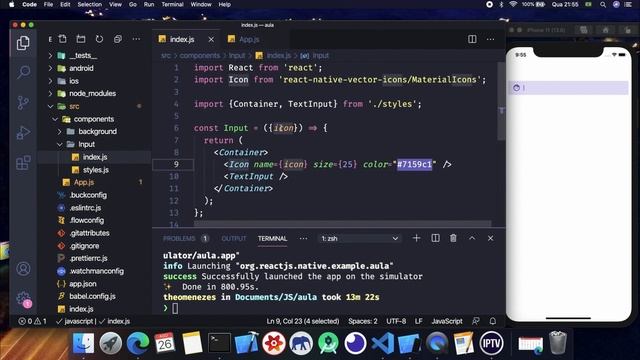Open the Manage gear menu

(23, 299)
